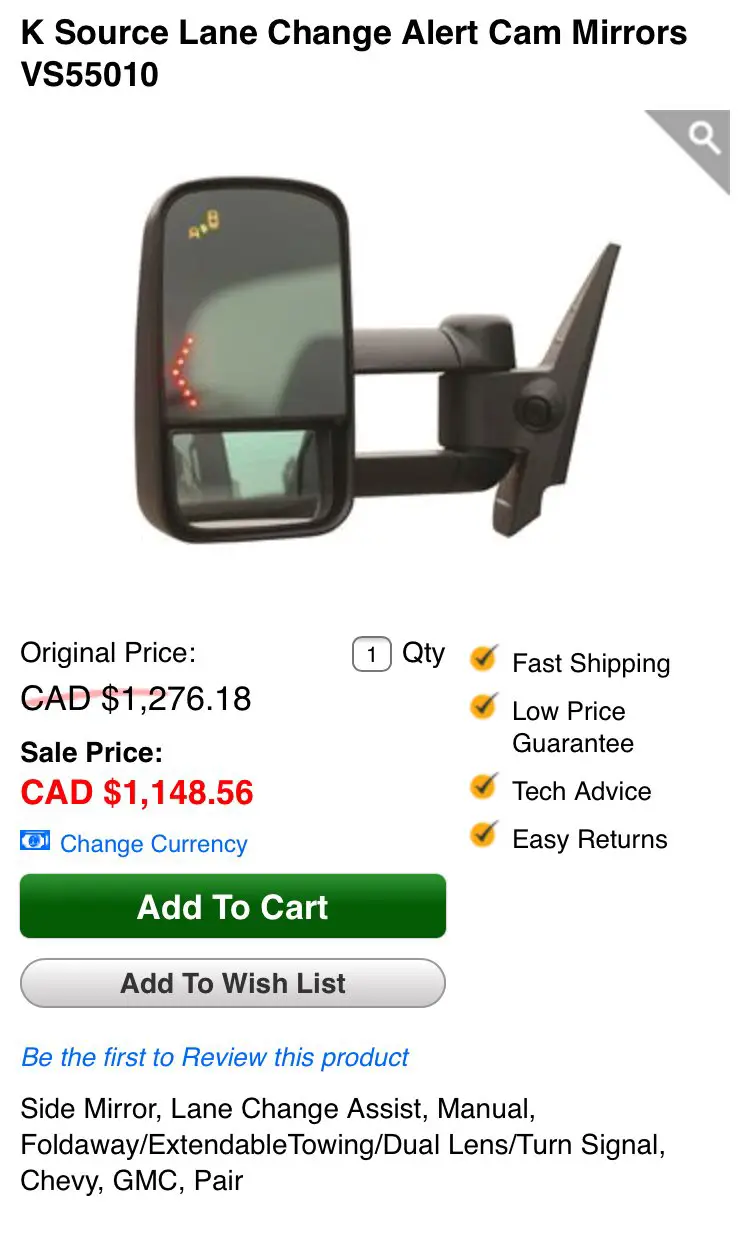Open the Change Currency link

point(154,844)
